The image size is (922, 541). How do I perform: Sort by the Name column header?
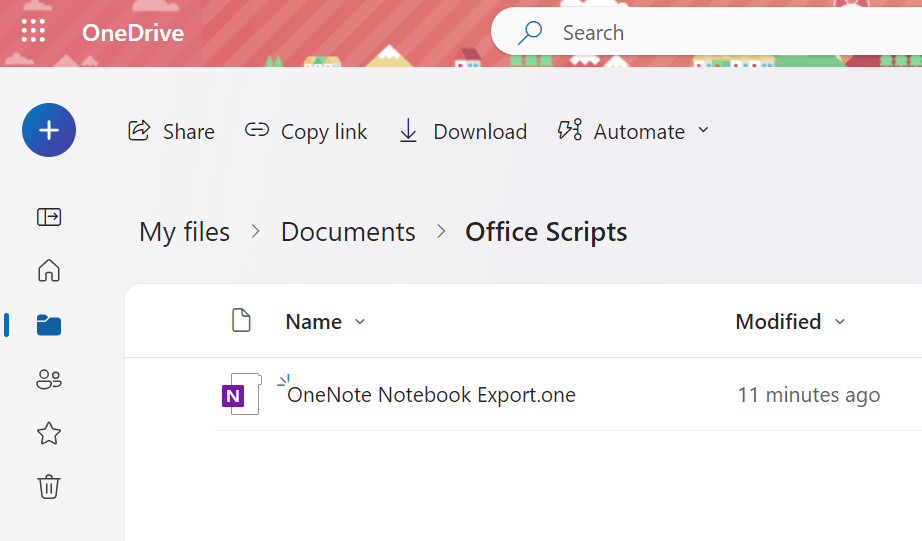pyautogui.click(x=325, y=322)
